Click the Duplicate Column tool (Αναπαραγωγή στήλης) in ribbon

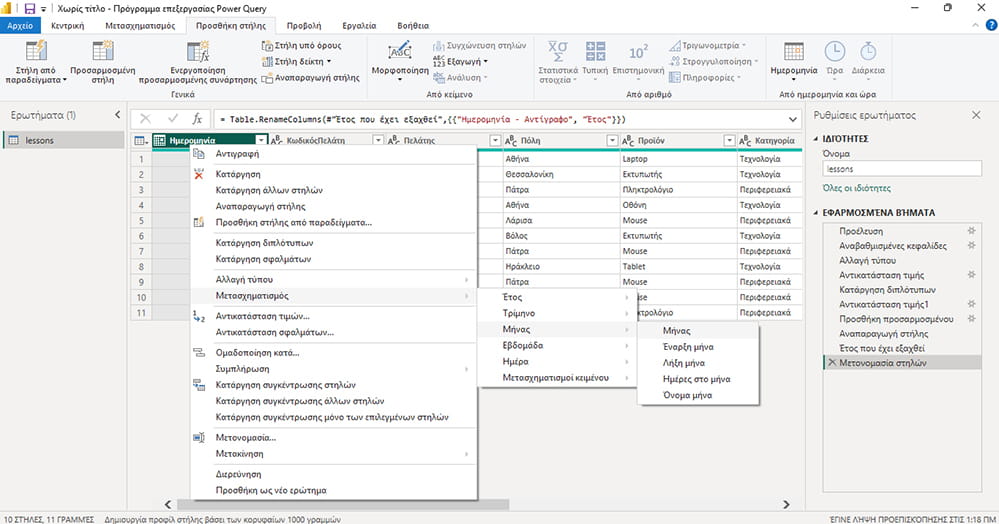click(310, 78)
